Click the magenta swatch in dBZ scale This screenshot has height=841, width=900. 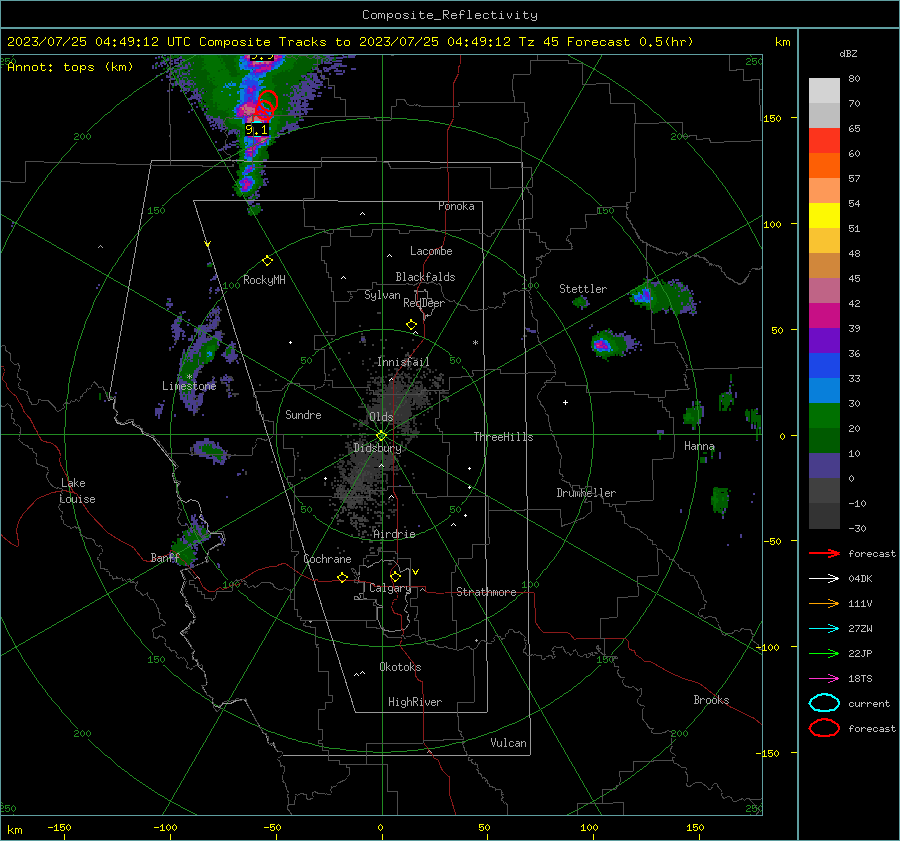(824, 315)
